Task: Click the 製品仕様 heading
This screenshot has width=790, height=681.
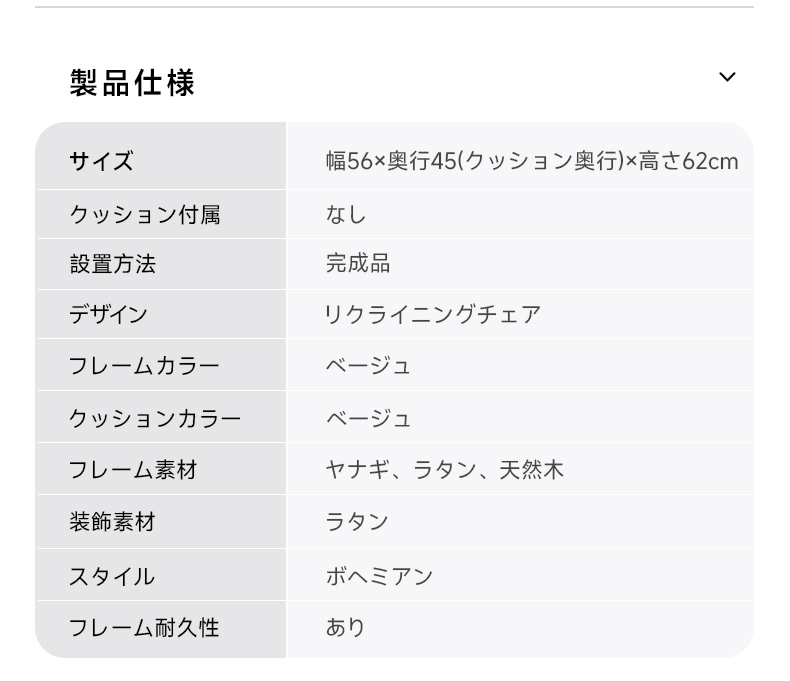Action: click(132, 83)
